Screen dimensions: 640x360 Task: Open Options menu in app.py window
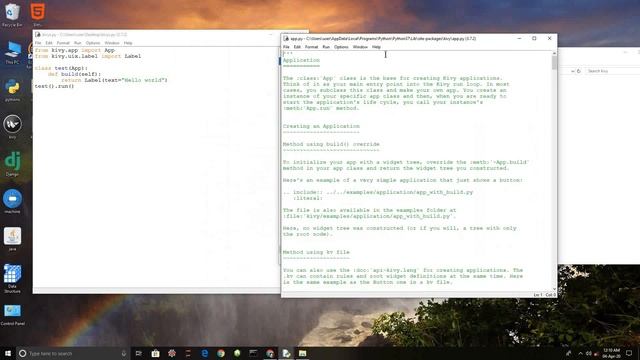(x=341, y=47)
